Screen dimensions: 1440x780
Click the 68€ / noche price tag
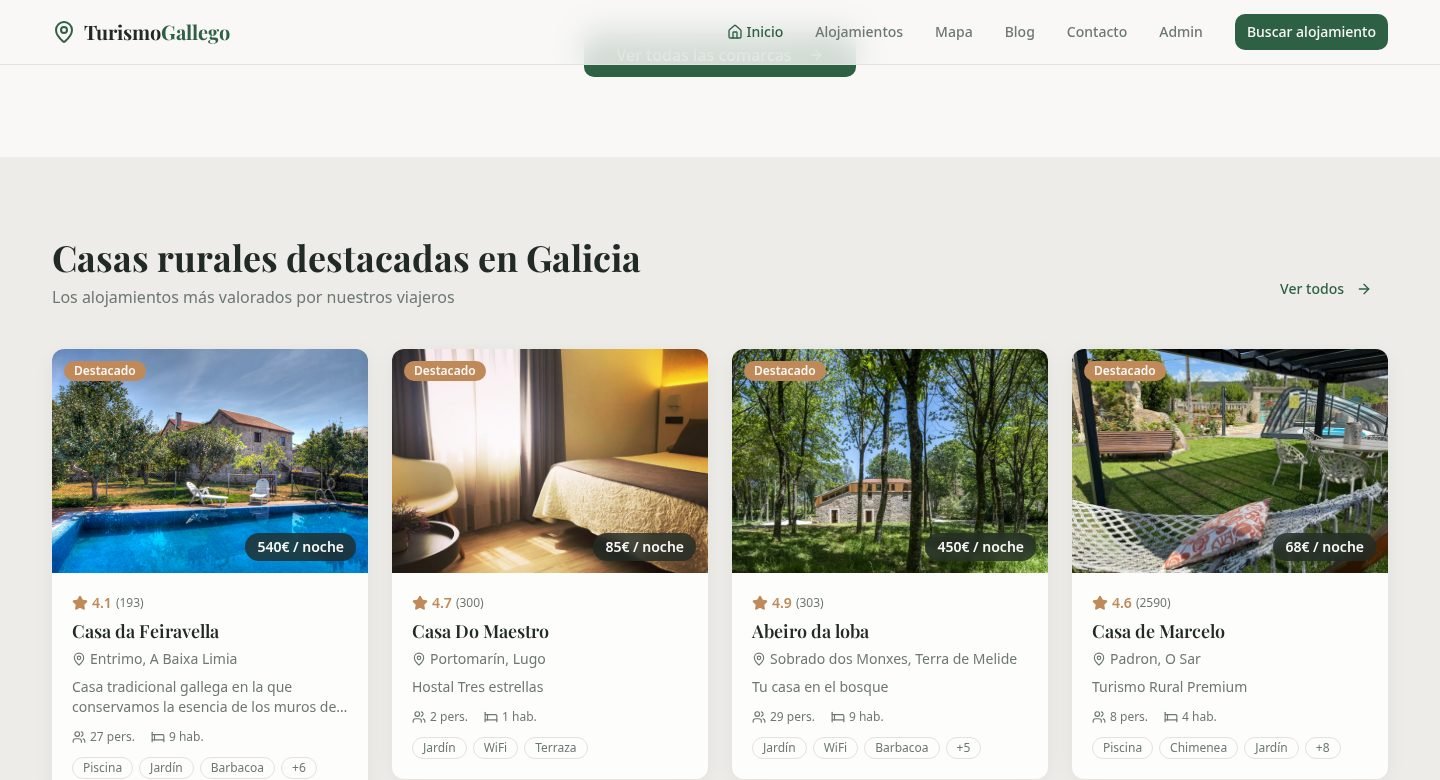pyautogui.click(x=1324, y=547)
